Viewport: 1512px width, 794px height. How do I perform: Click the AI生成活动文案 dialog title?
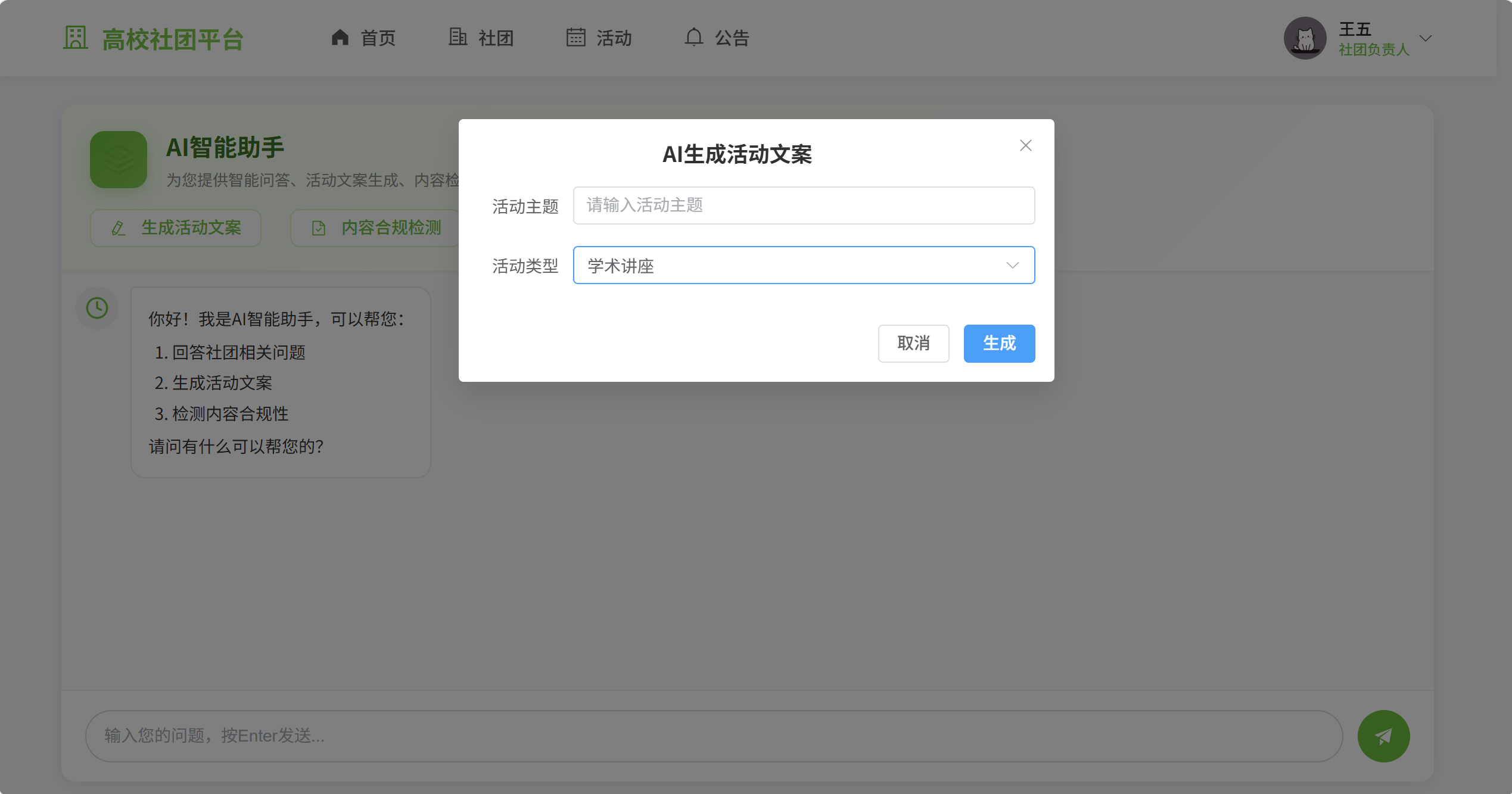[x=737, y=155]
